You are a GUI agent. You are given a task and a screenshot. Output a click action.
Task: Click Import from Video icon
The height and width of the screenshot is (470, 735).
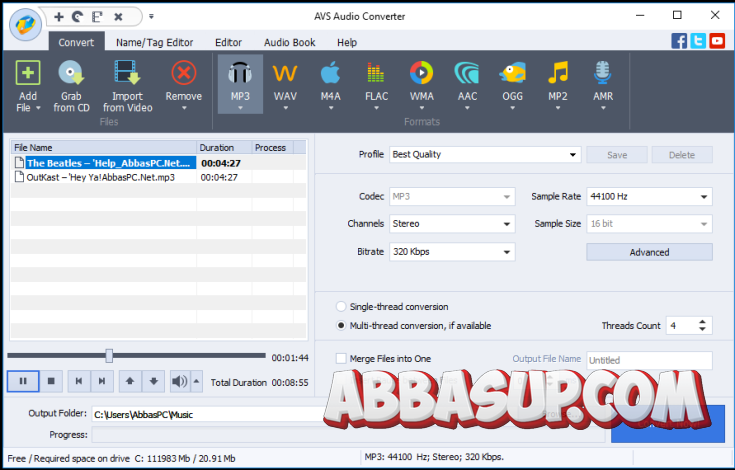[x=127, y=73]
